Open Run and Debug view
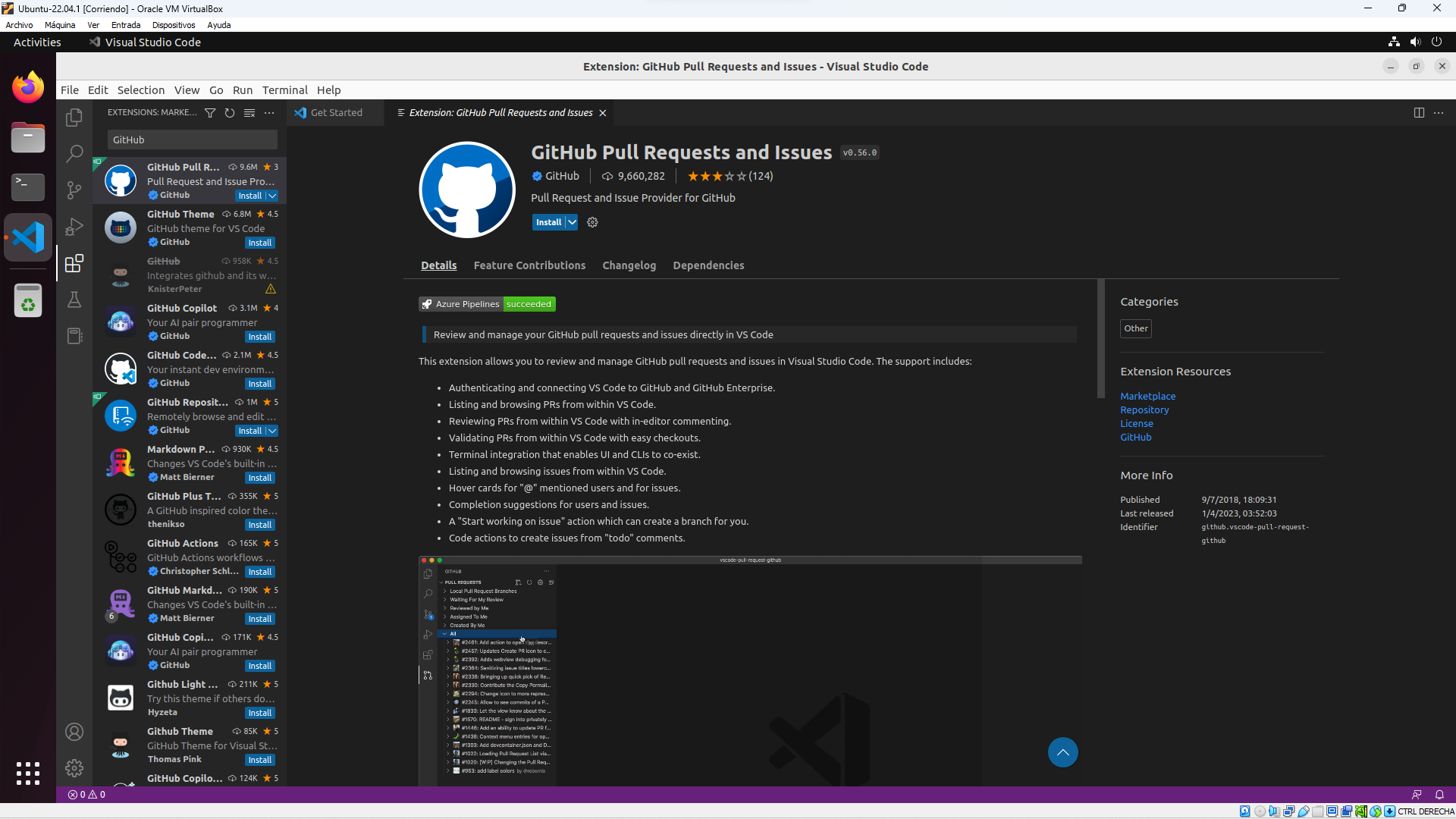 point(74,227)
